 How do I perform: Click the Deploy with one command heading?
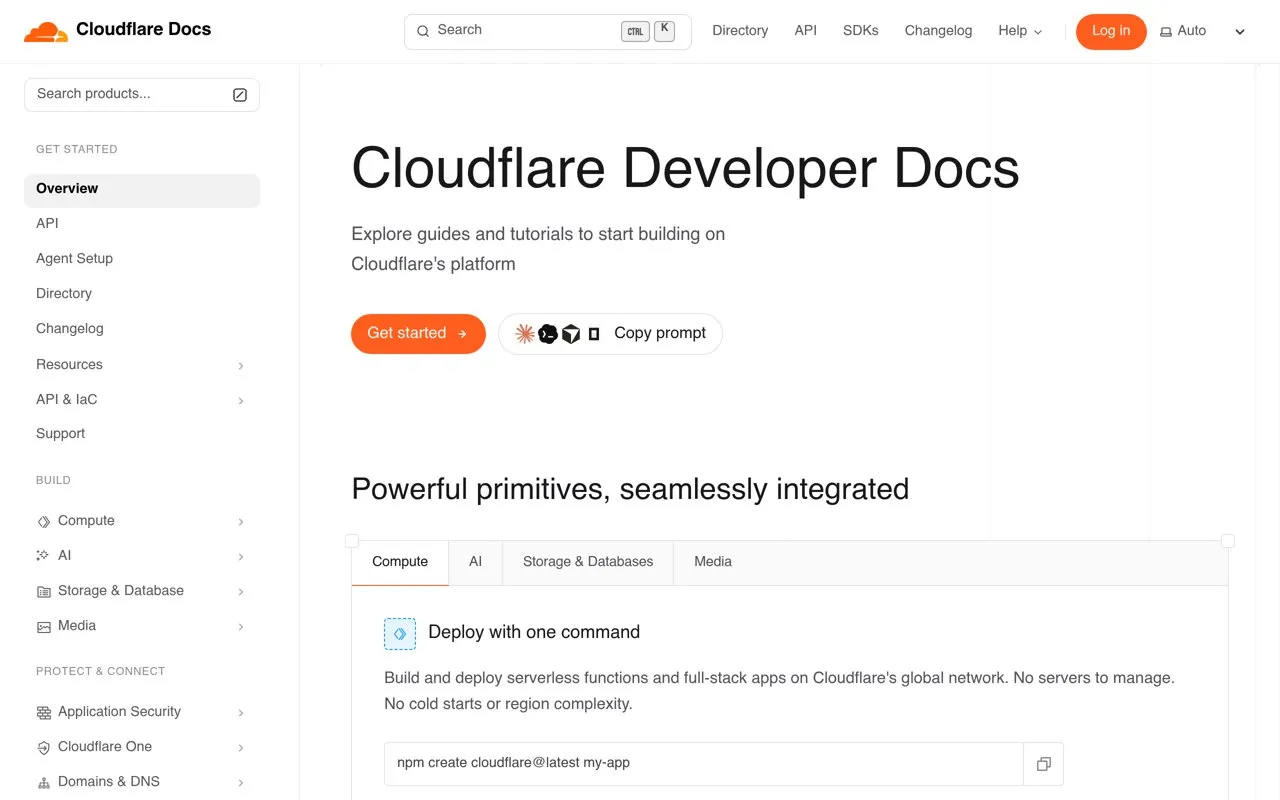tap(534, 633)
